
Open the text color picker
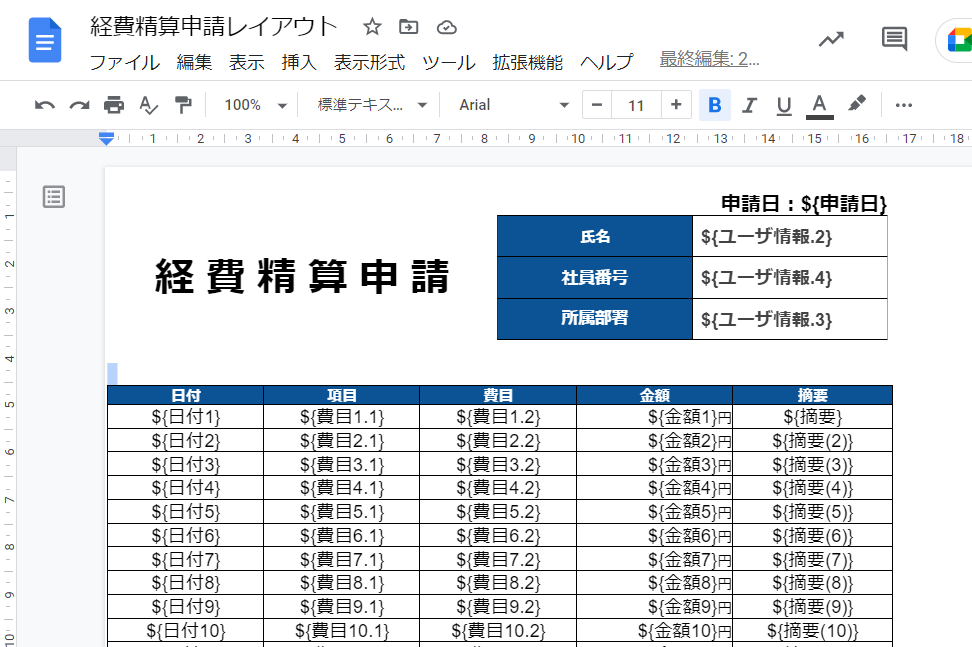(x=819, y=106)
